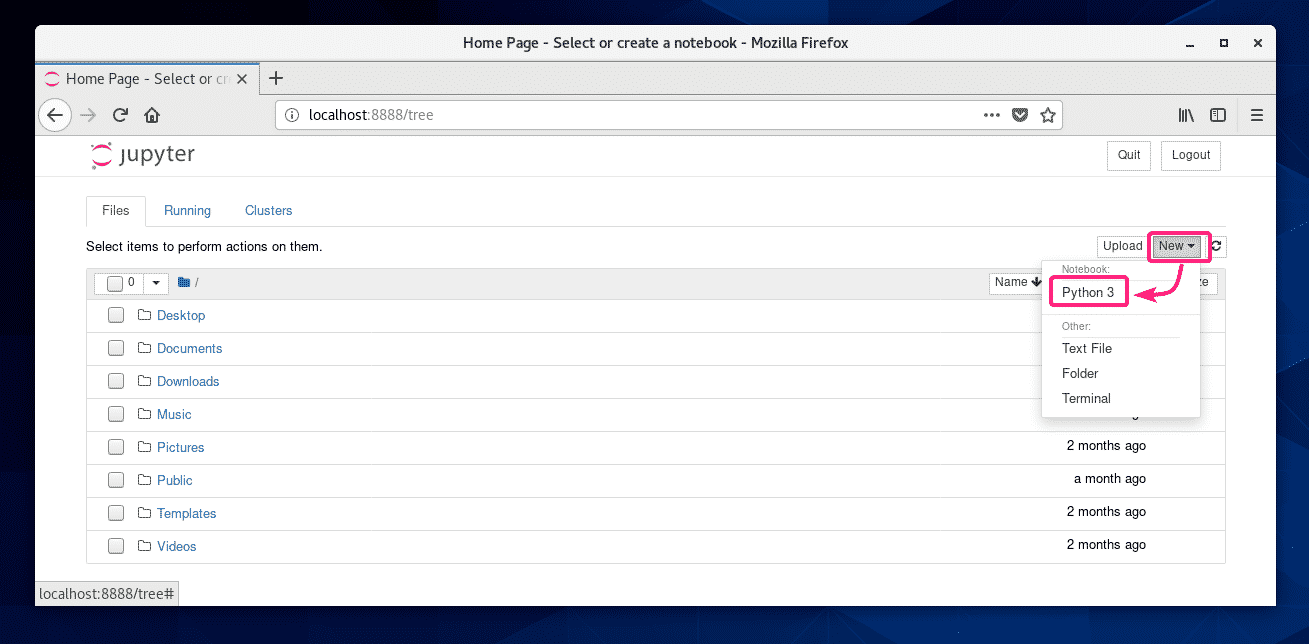This screenshot has height=644, width=1309.
Task: Check the checkbox next to the Desktop folder
Action: click(115, 314)
